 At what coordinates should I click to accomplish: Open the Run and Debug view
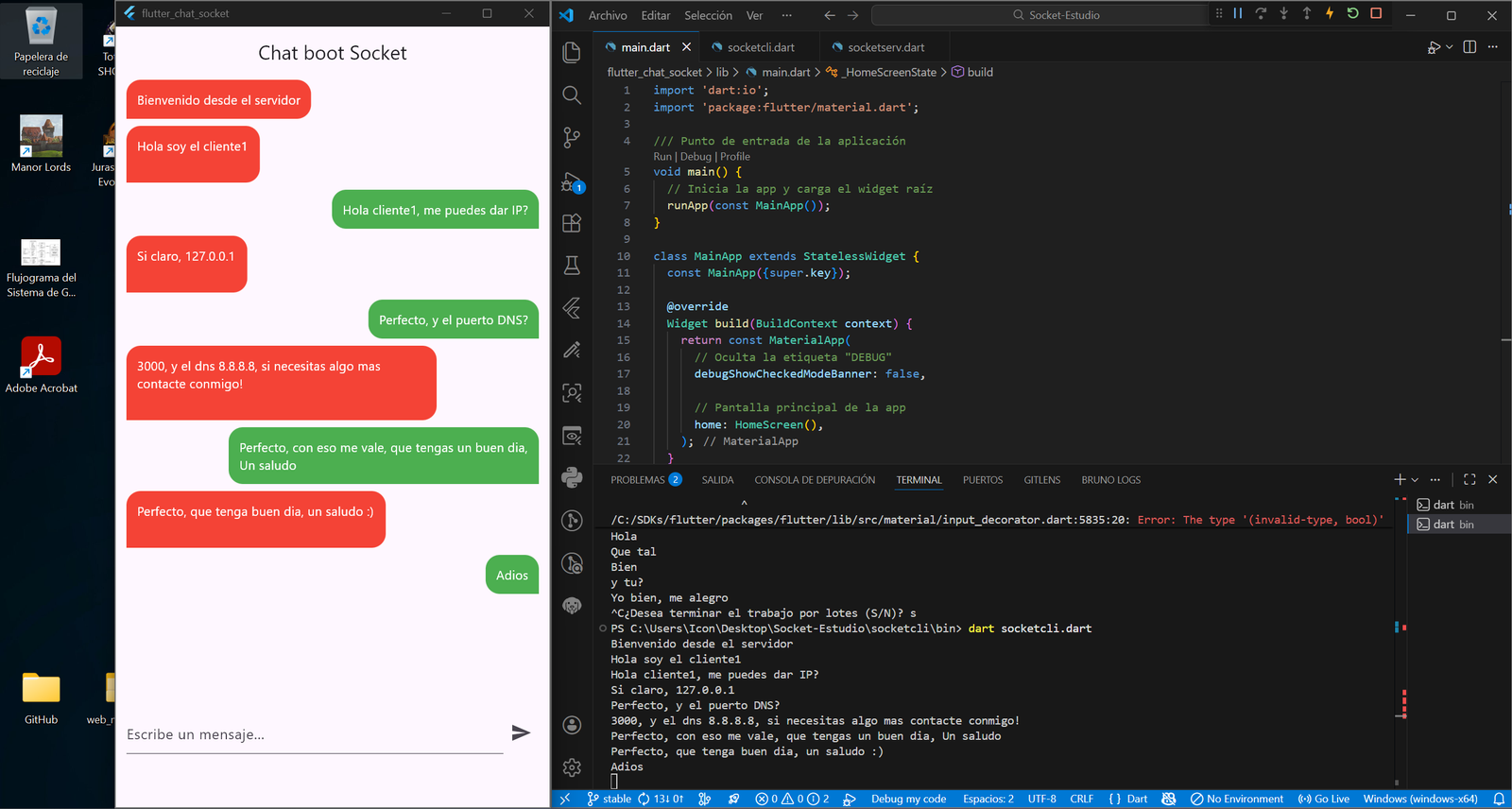click(x=572, y=181)
